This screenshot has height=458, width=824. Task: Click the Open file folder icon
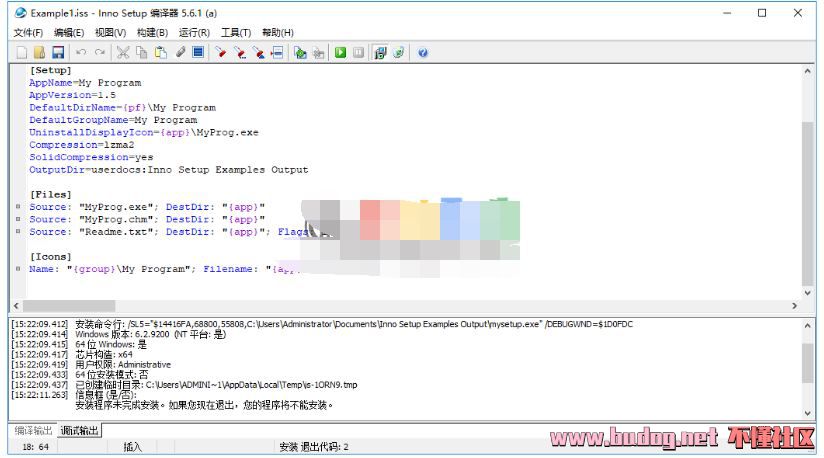40,52
